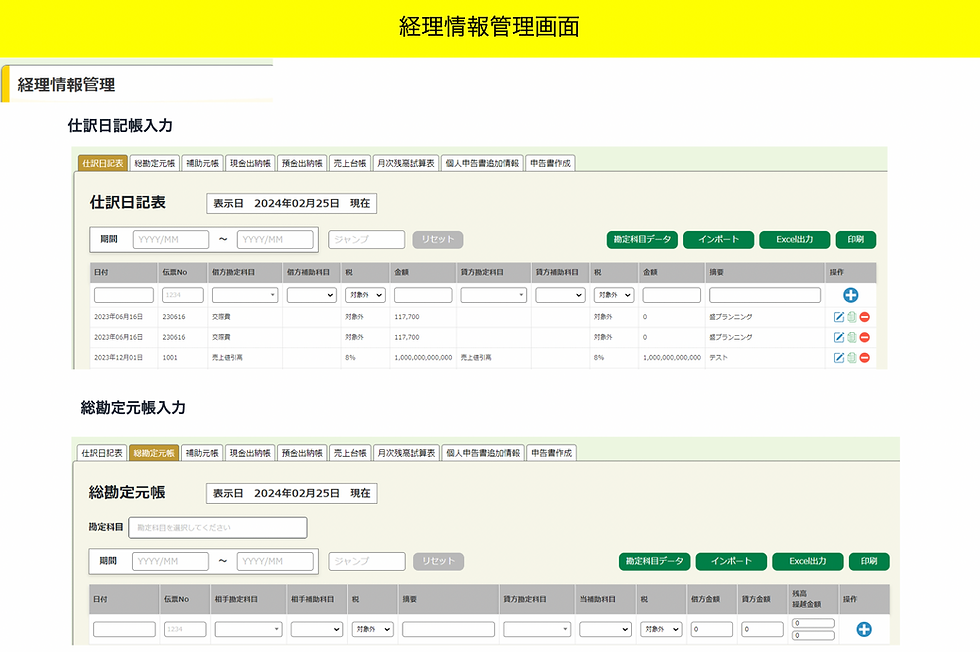The image size is (980, 652).
Task: Click インポート button in 仕訳日記表 panel
Action: click(x=718, y=239)
